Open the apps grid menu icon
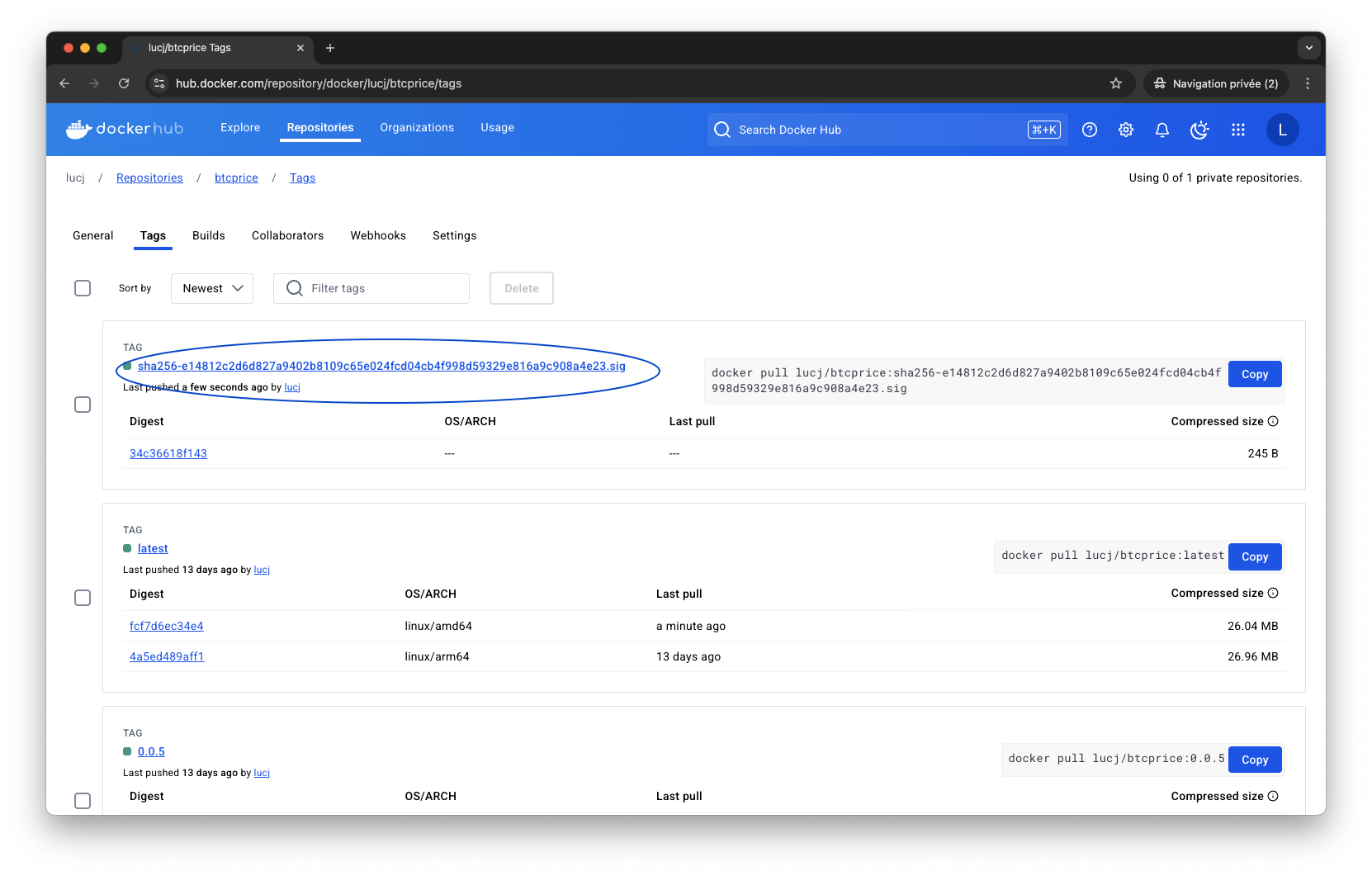Viewport: 1372px width, 876px height. point(1237,130)
